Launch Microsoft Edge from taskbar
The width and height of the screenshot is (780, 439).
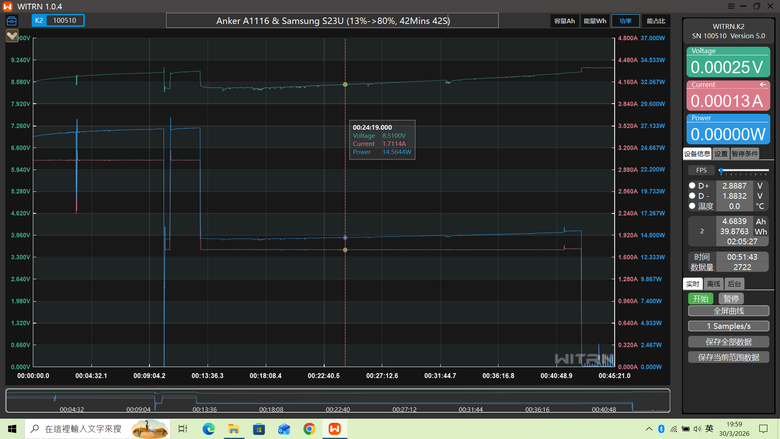[x=208, y=429]
